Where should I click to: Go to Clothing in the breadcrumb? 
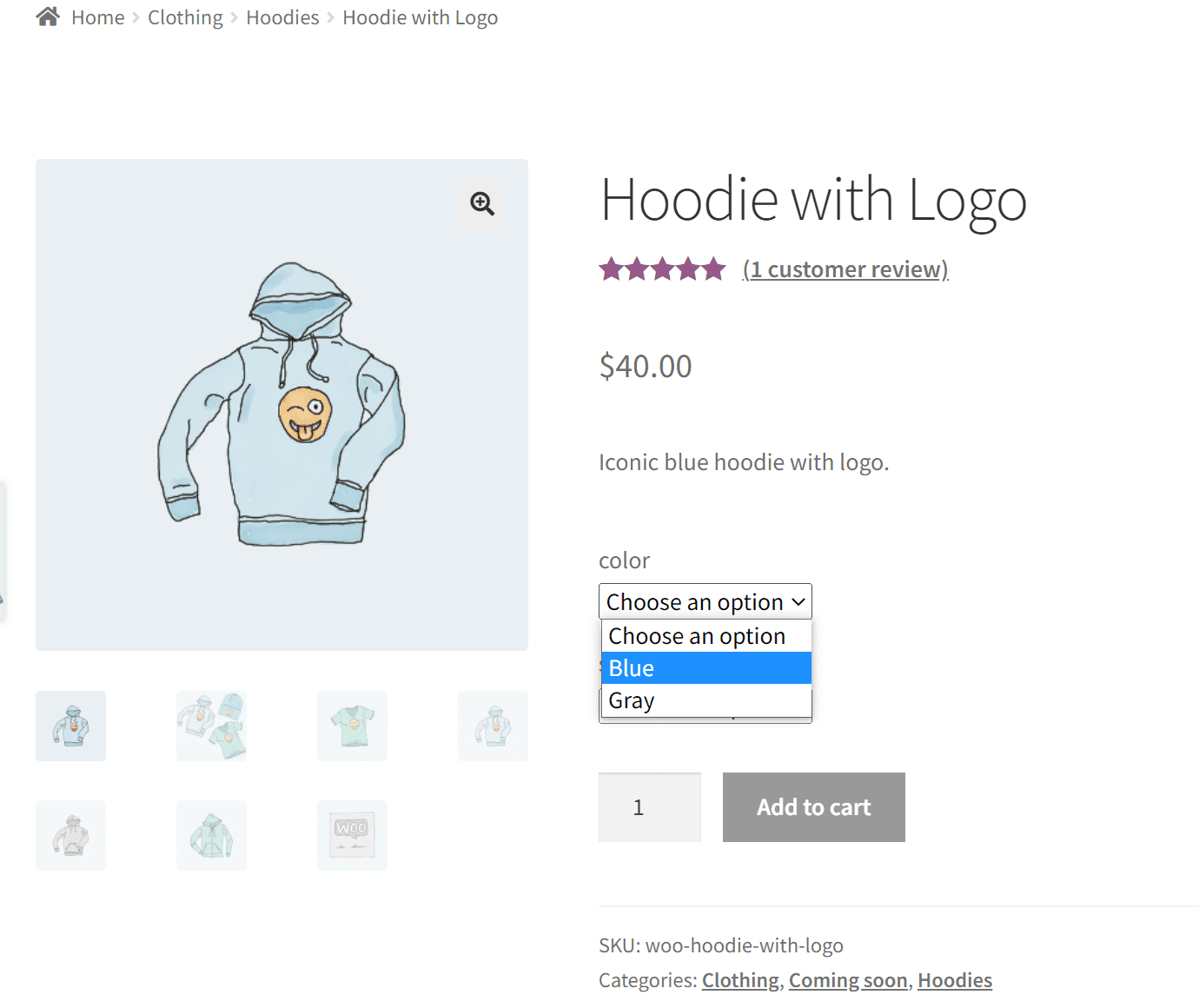click(x=185, y=17)
